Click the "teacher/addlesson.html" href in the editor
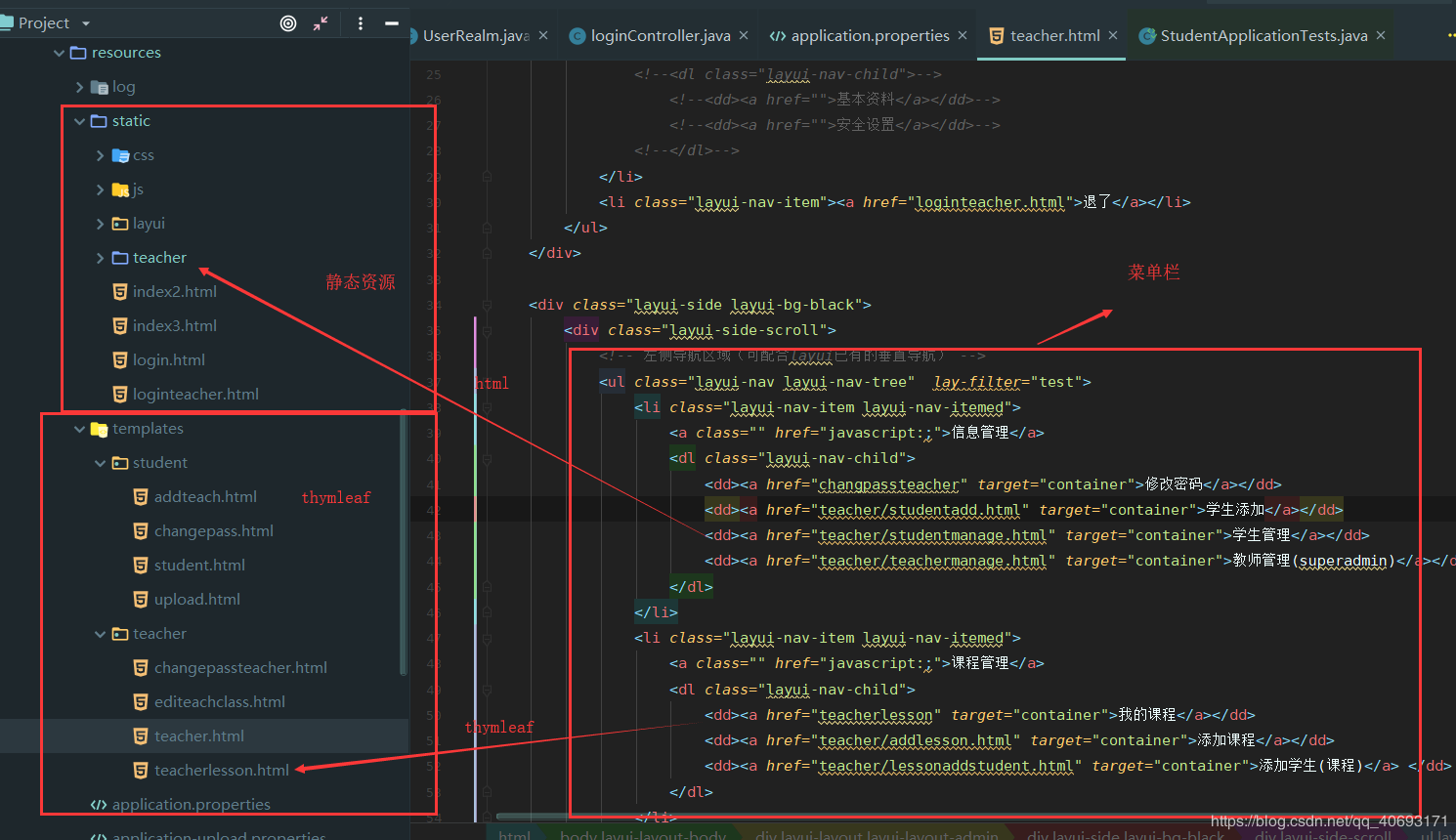 916,740
